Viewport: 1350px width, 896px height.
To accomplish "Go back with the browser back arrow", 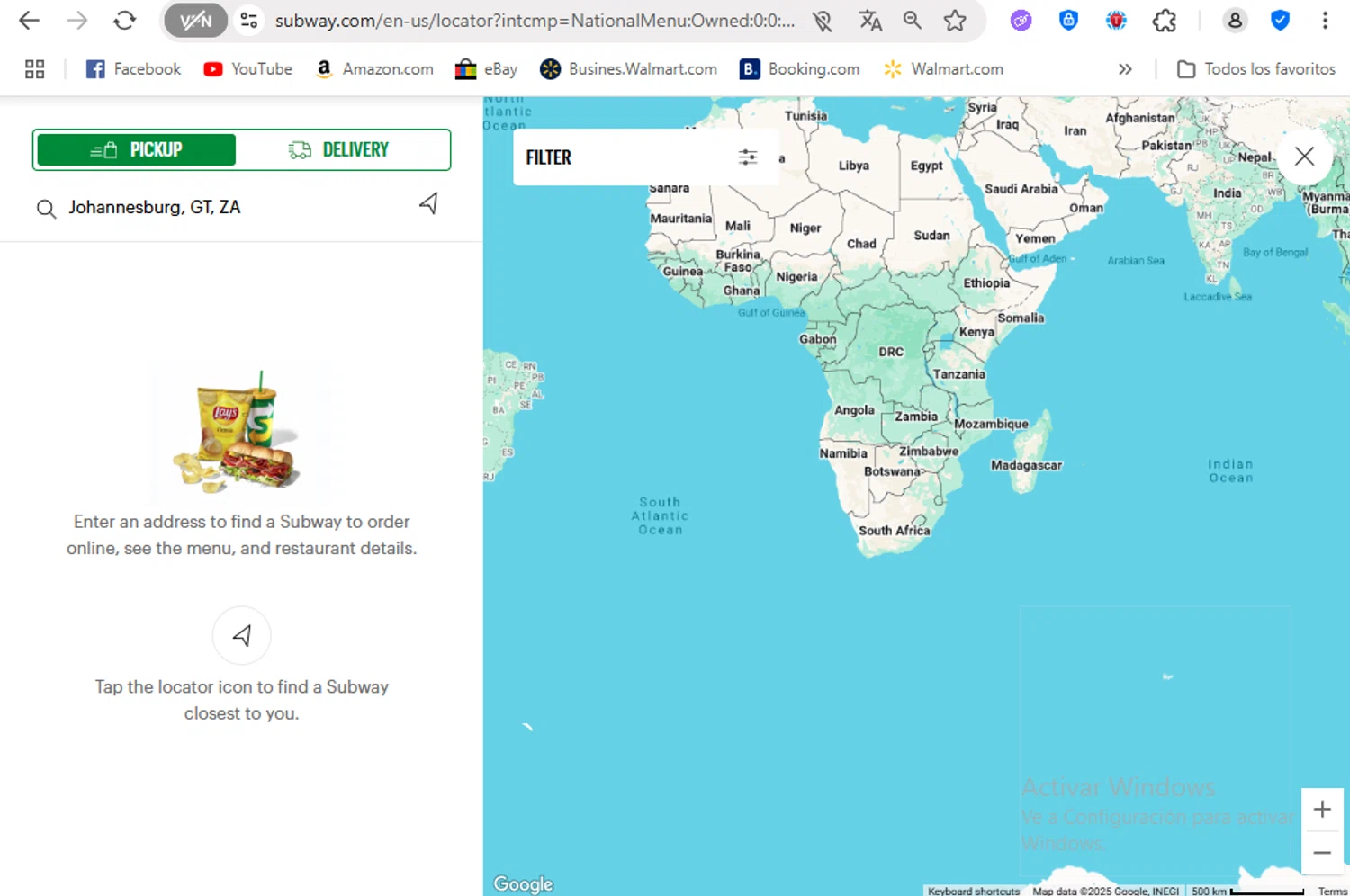I will [x=30, y=20].
